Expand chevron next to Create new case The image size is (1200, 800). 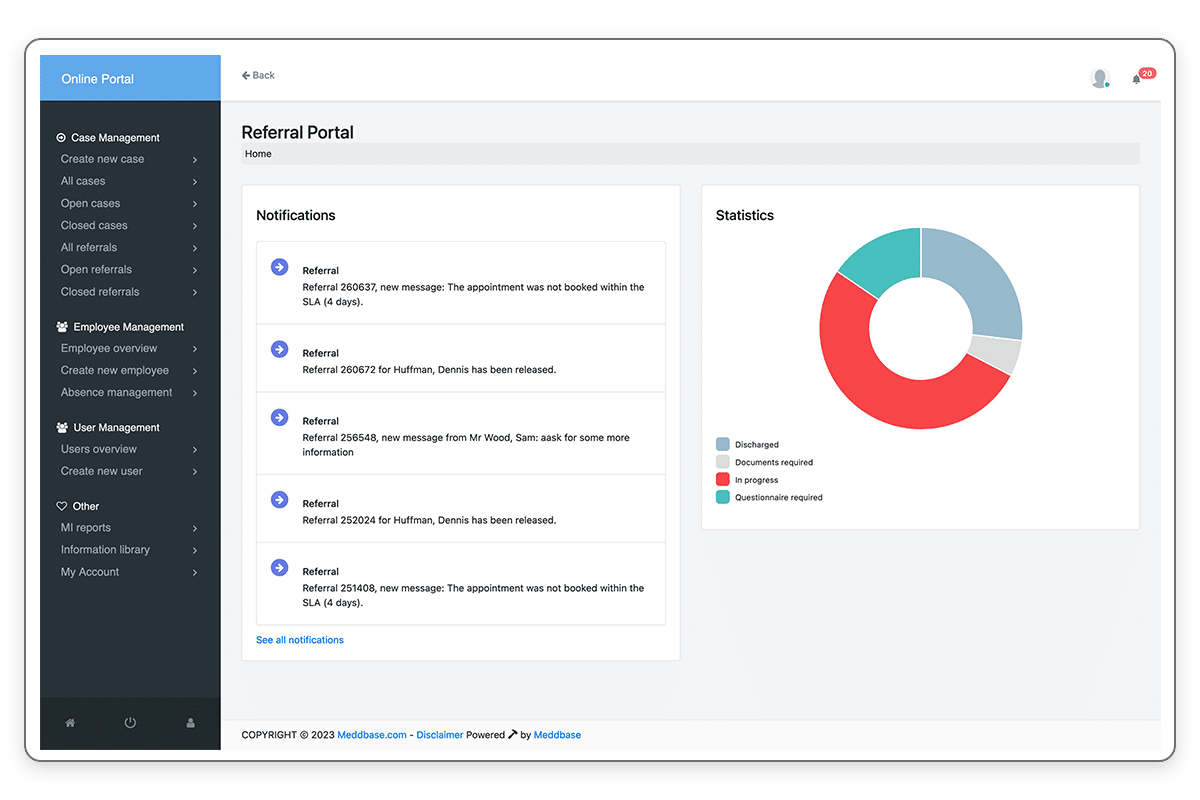tap(195, 160)
